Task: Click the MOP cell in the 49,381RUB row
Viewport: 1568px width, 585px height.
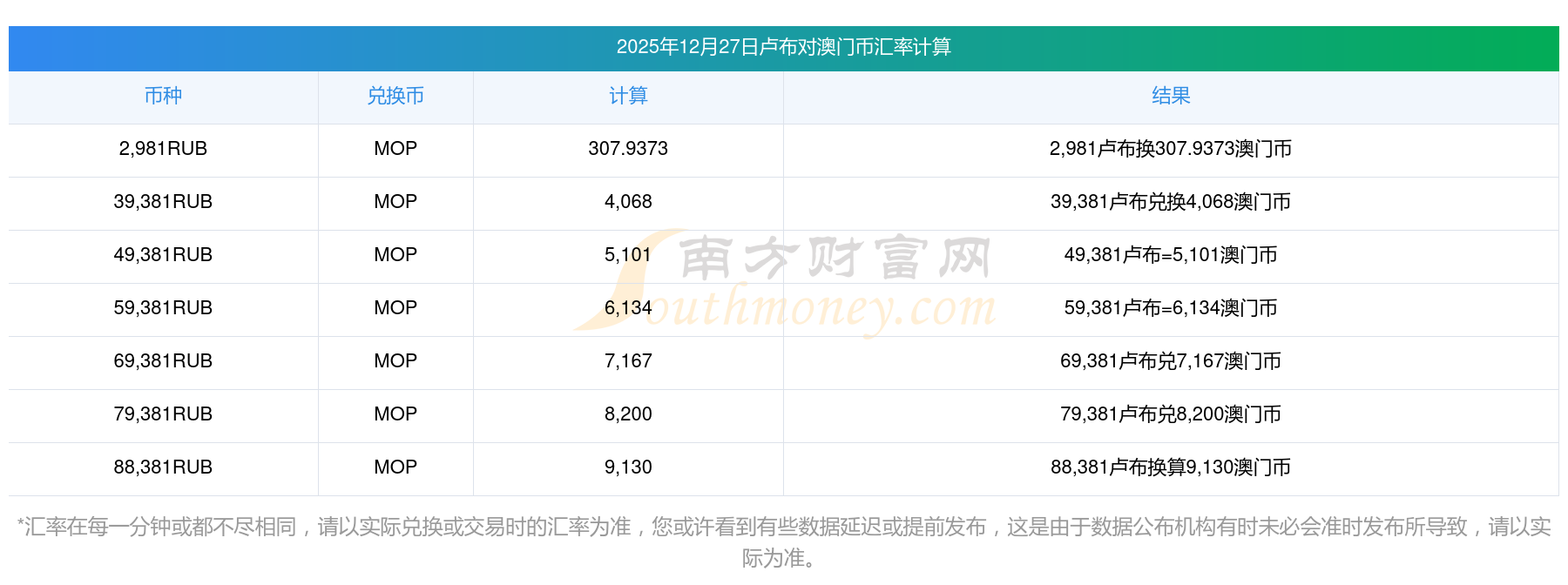Action: tap(395, 255)
